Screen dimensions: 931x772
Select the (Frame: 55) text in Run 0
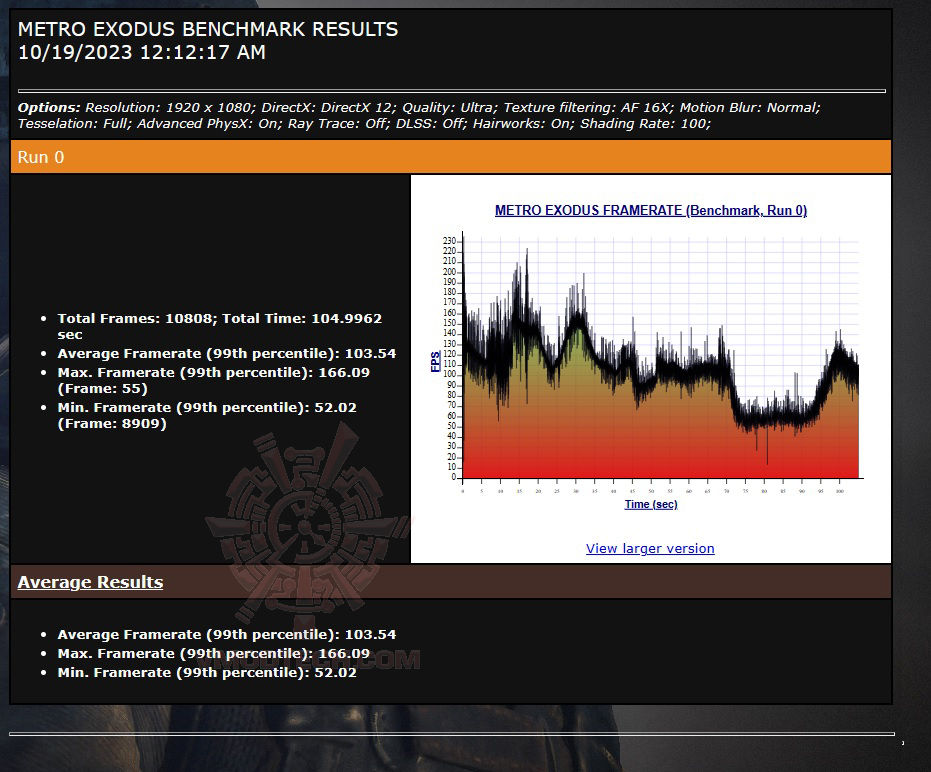pos(102,388)
